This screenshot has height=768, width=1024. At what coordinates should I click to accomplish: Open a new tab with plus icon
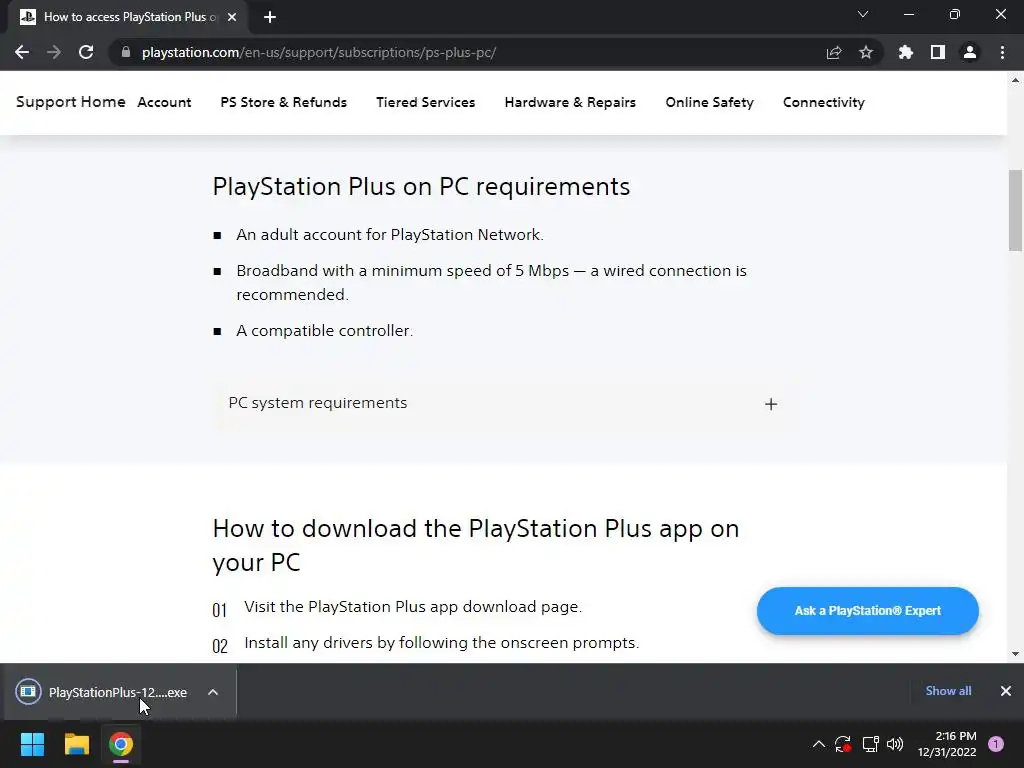(x=270, y=17)
